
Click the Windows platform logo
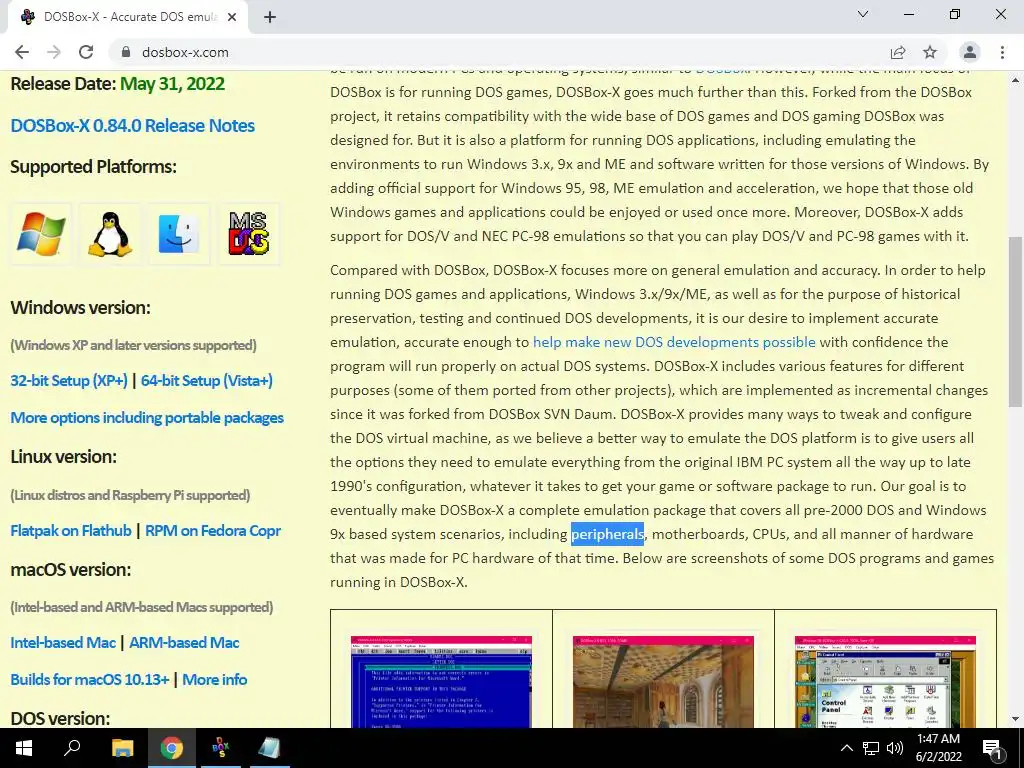40,234
